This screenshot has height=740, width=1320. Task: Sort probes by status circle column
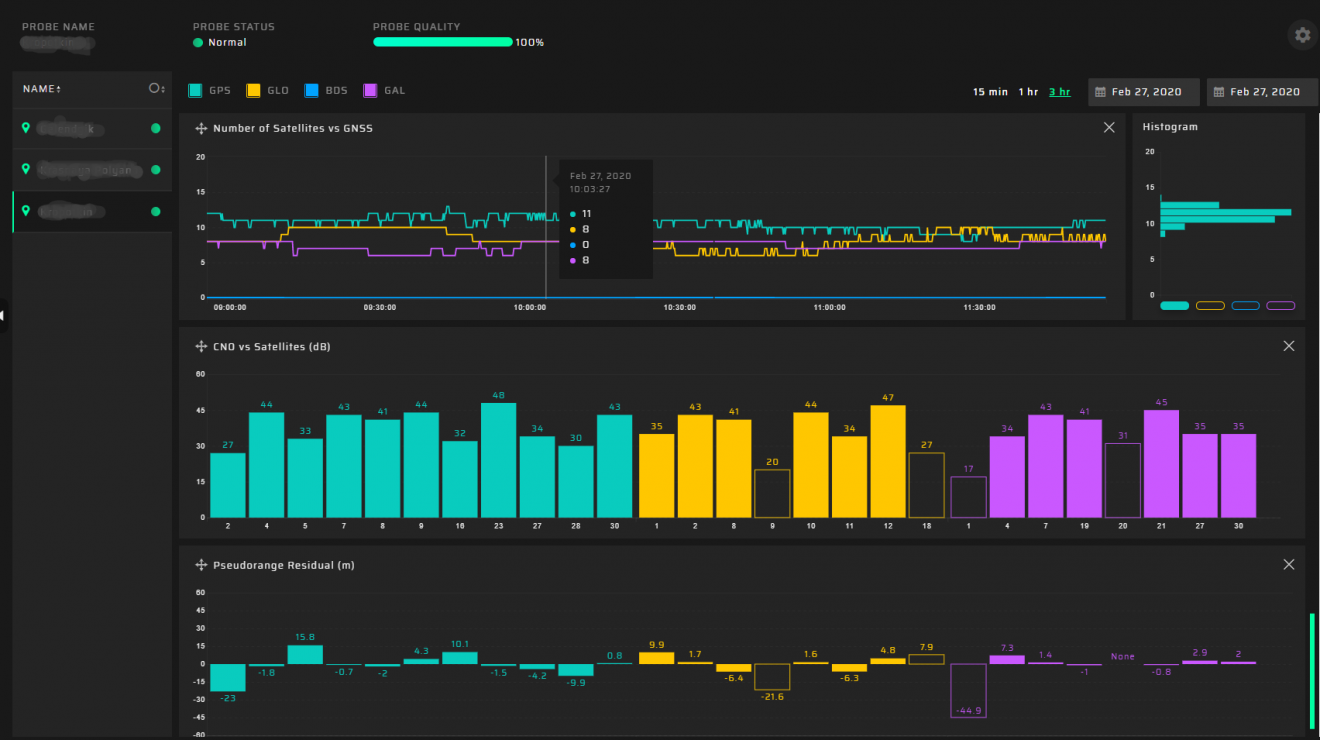tap(156, 89)
